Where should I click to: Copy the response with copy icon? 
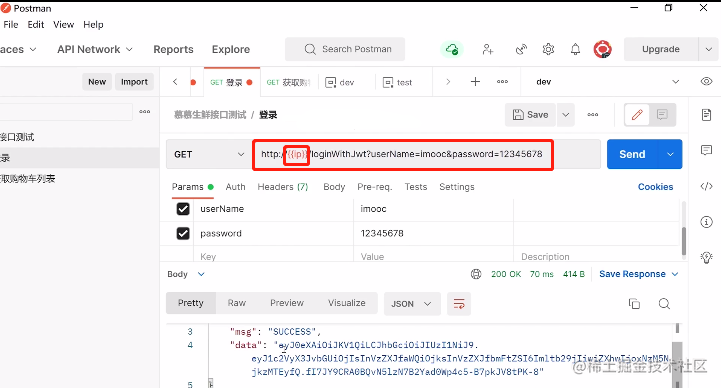[x=634, y=303]
